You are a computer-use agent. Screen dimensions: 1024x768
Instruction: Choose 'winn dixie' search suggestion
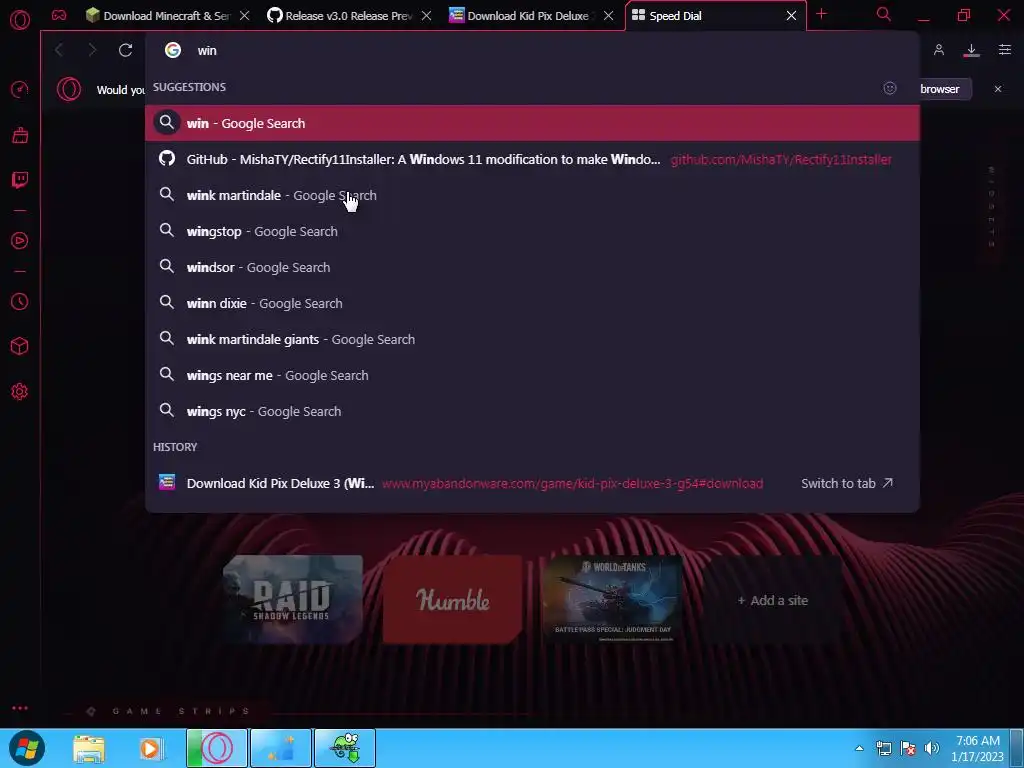pyautogui.click(x=532, y=303)
